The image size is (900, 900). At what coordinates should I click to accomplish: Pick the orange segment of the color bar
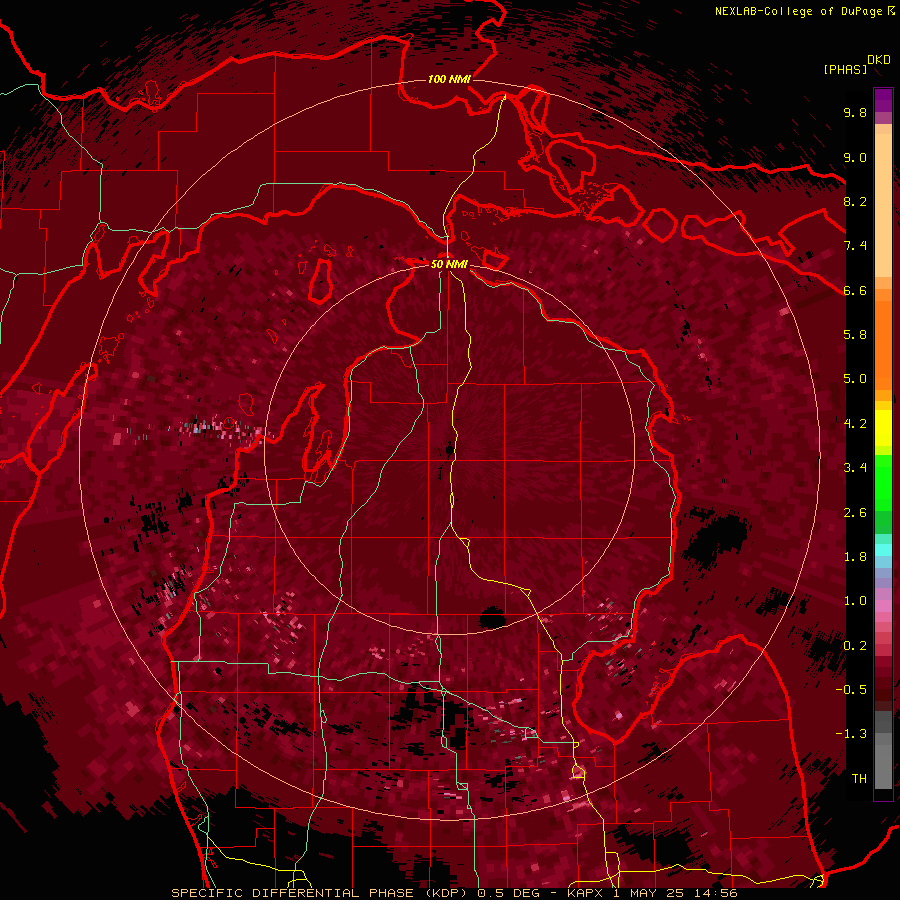tap(883, 344)
